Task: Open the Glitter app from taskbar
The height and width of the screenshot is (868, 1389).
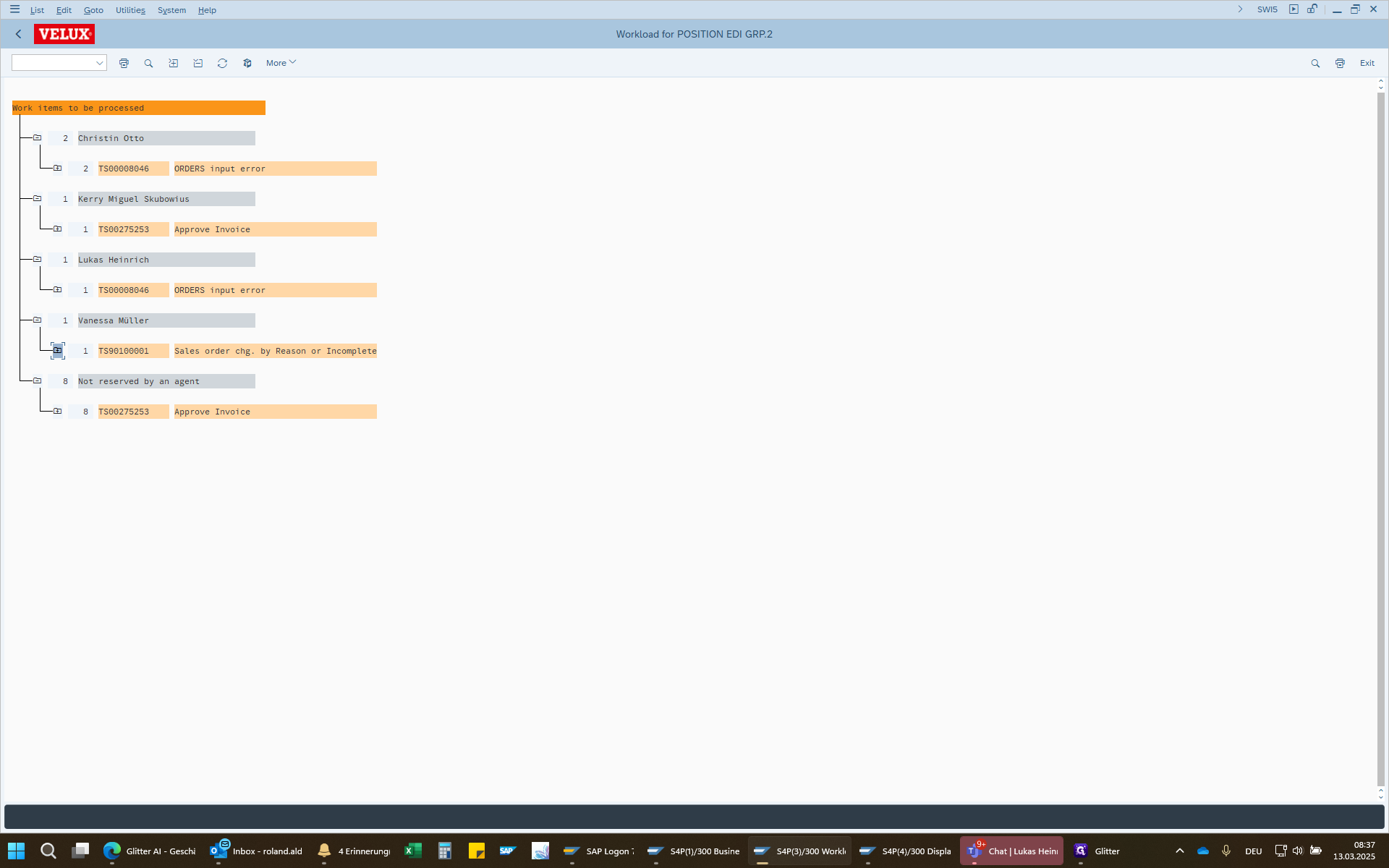Action: (1097, 851)
